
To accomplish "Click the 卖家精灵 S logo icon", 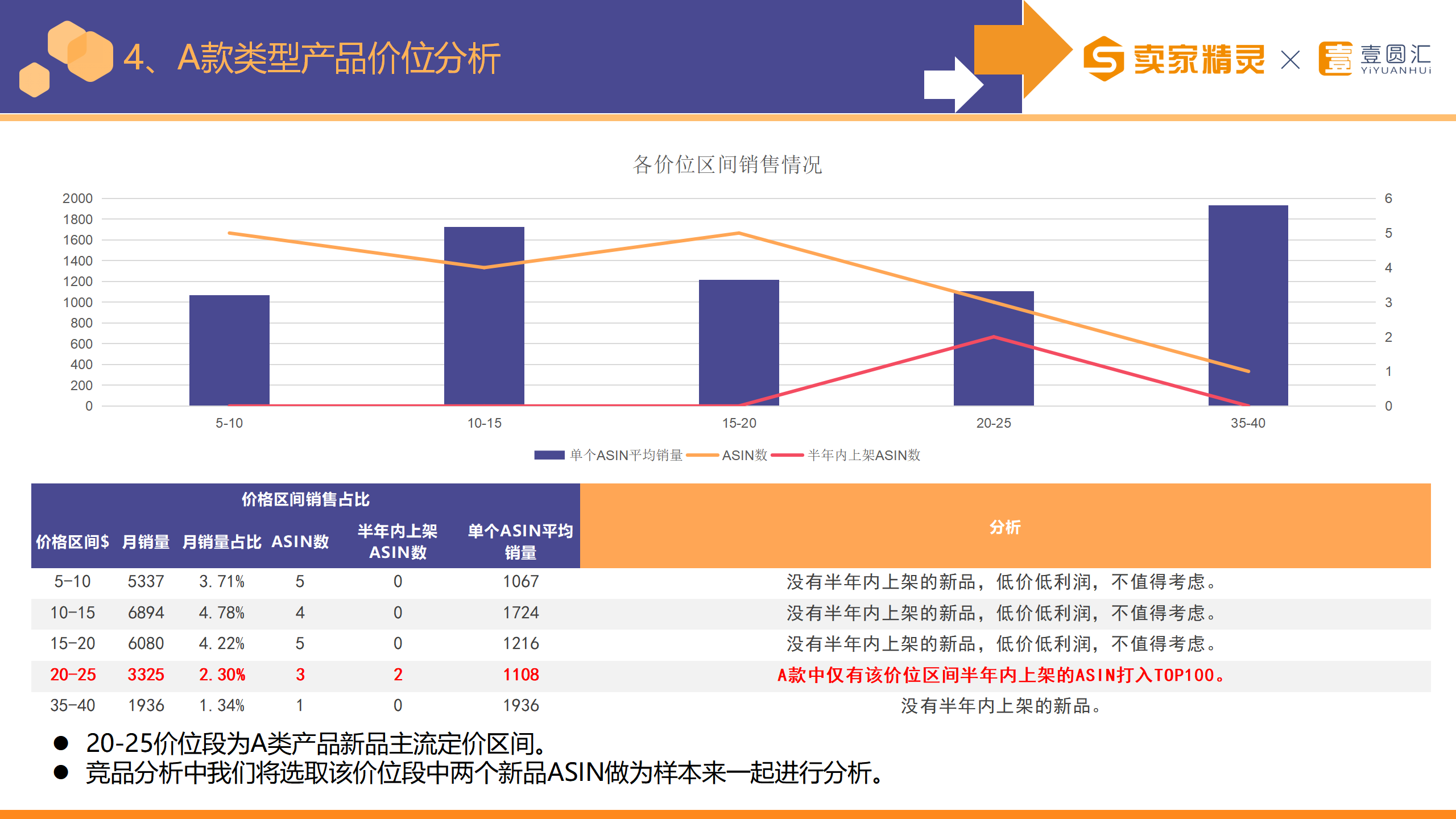I will [x=1103, y=59].
